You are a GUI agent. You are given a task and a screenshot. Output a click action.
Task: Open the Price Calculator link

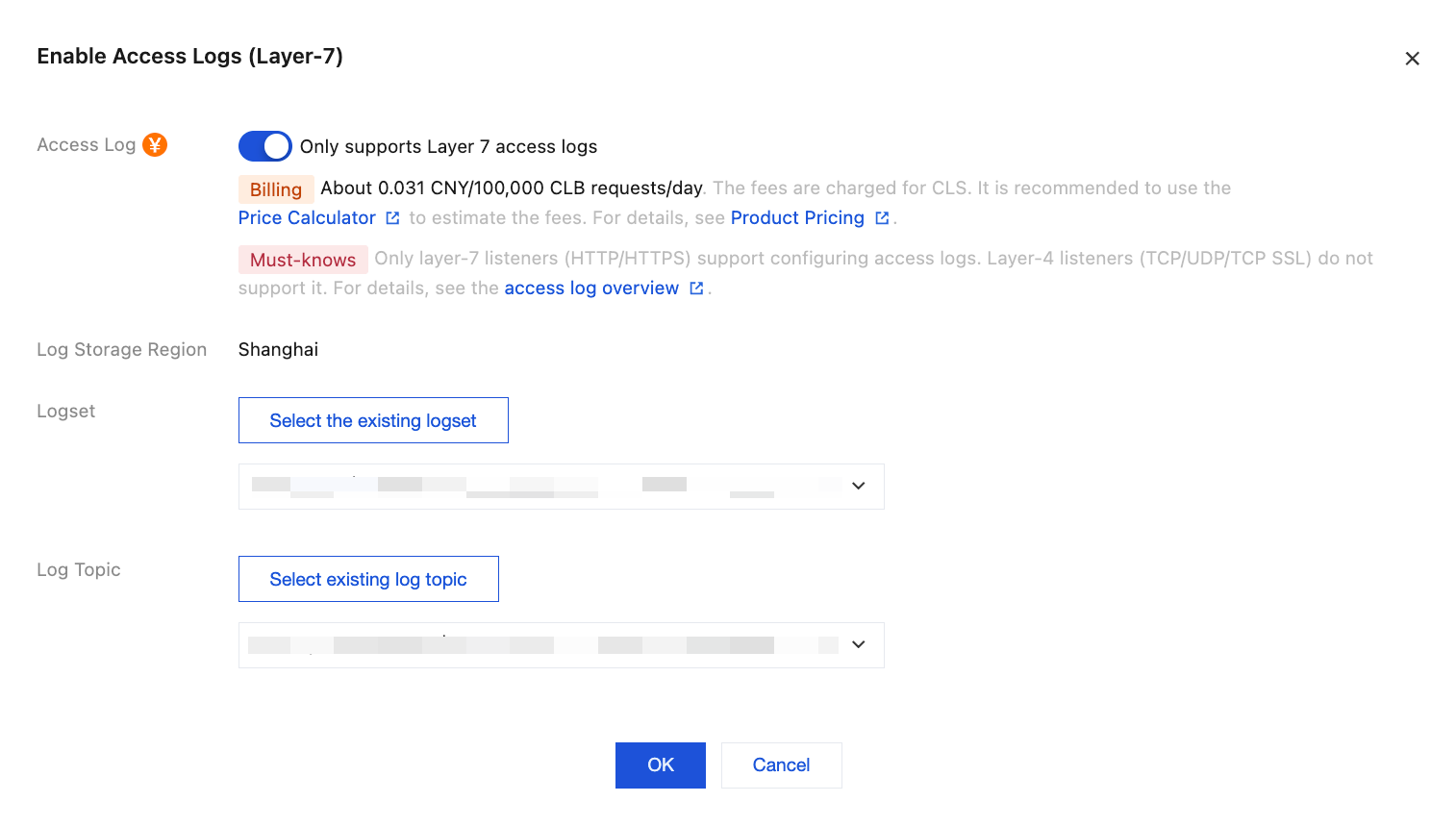(307, 218)
